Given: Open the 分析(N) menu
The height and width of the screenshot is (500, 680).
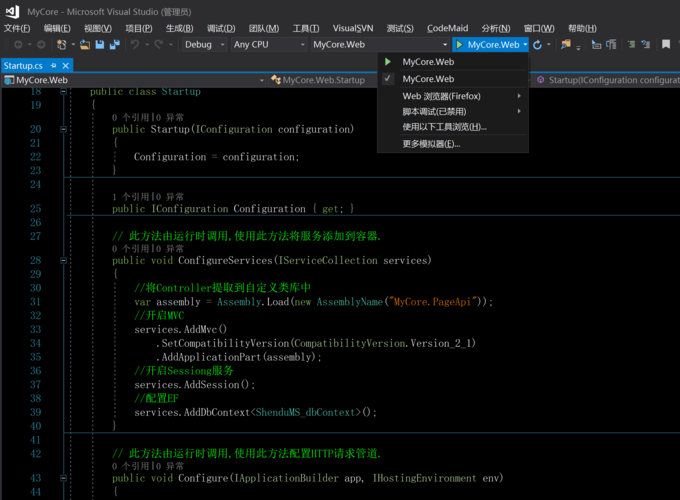Looking at the screenshot, I should coord(496,29).
